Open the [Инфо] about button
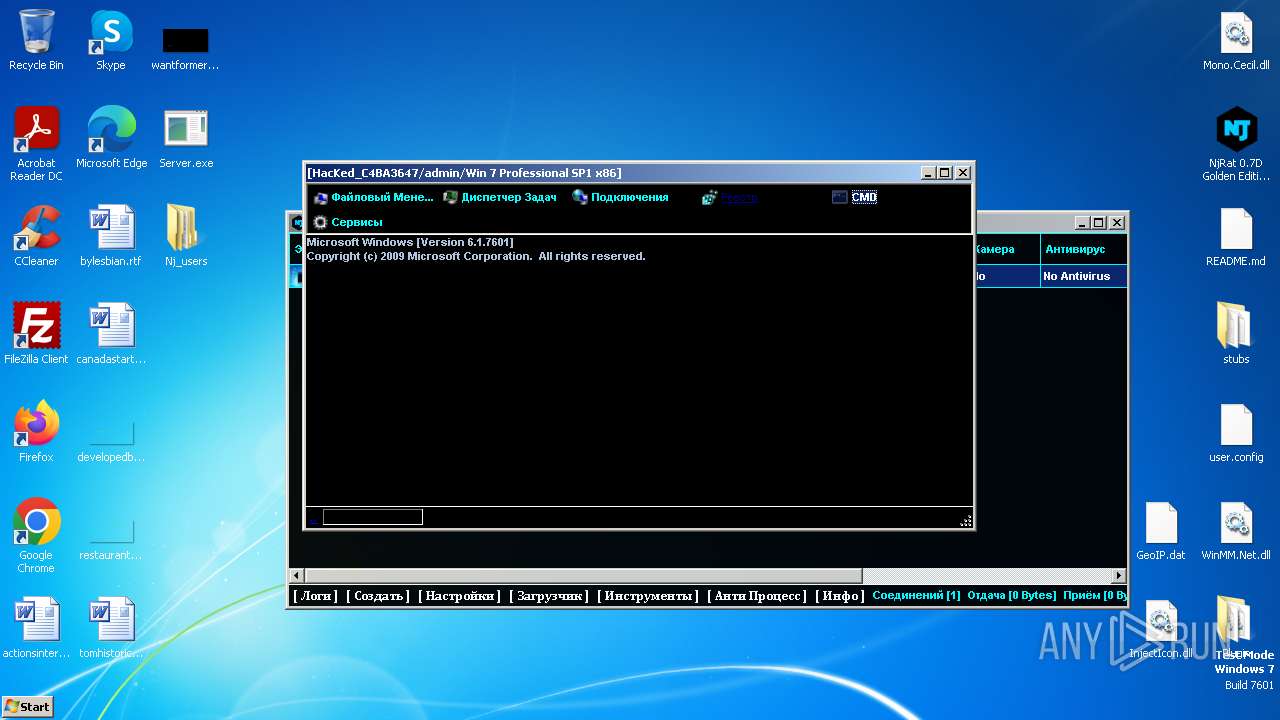Image resolution: width=1280 pixels, height=720 pixels. (840, 596)
